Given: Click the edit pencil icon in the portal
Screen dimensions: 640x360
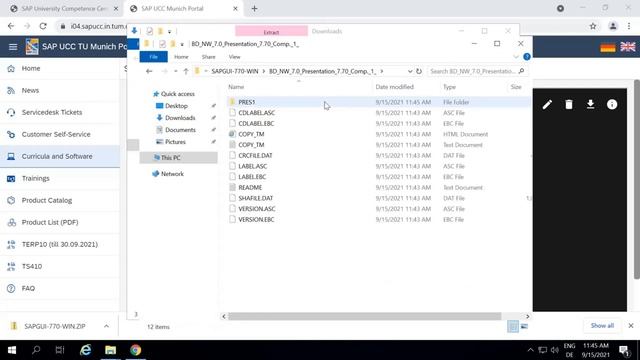Looking at the screenshot, I should (547, 105).
